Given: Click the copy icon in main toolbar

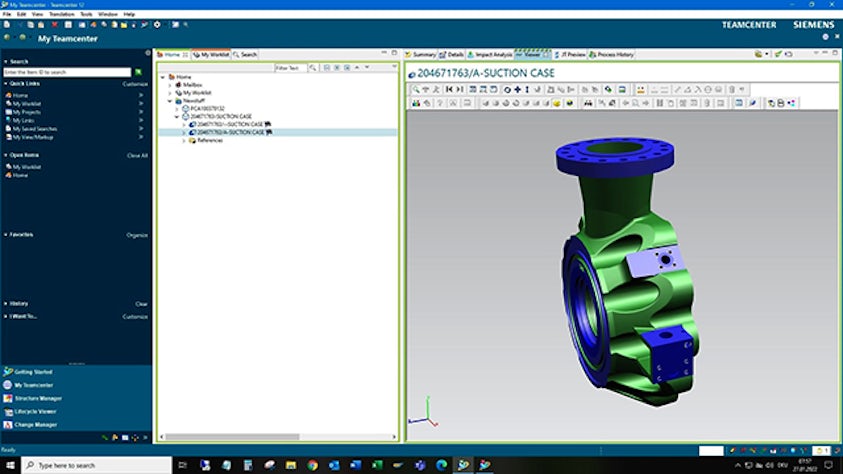Looking at the screenshot, I should (x=31, y=25).
